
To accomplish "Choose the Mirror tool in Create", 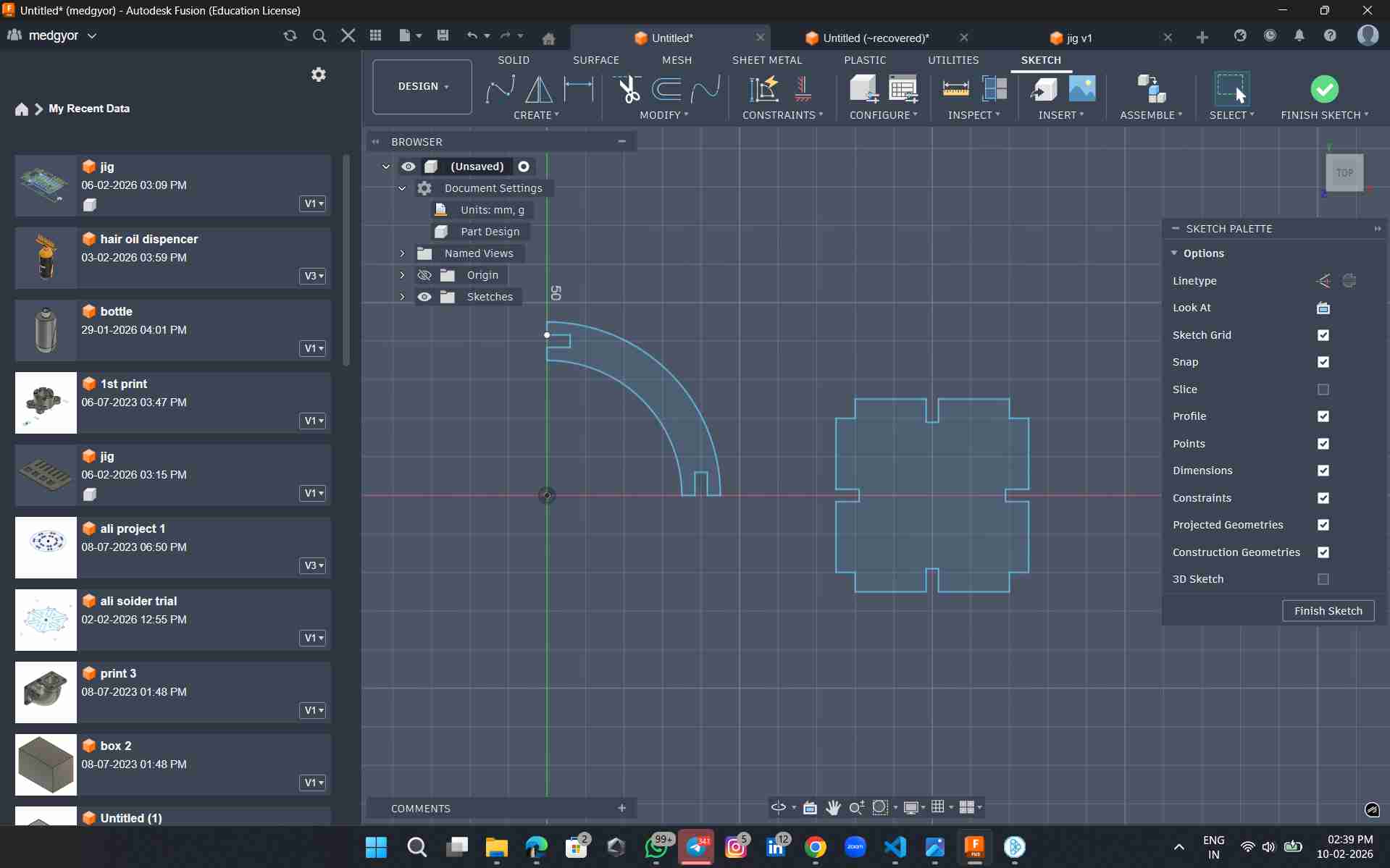I will [538, 89].
